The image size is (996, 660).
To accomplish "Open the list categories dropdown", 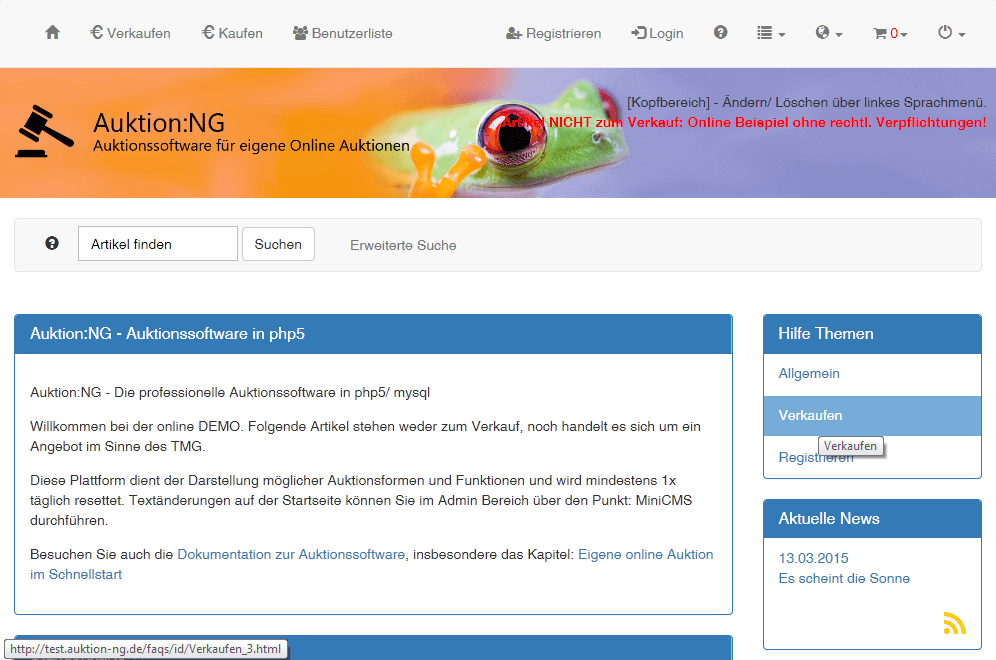I will tap(770, 33).
